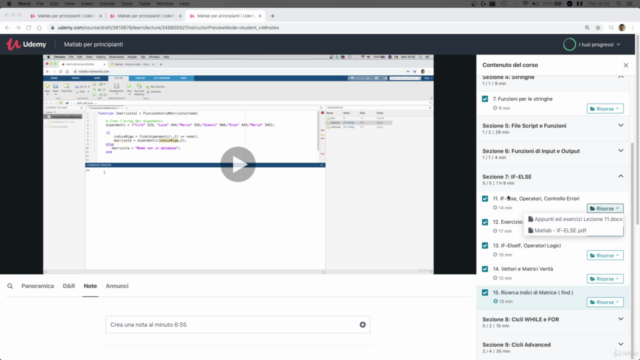640x360 pixels.
Task: Click the browser address bar URL
Action: click(x=168, y=28)
